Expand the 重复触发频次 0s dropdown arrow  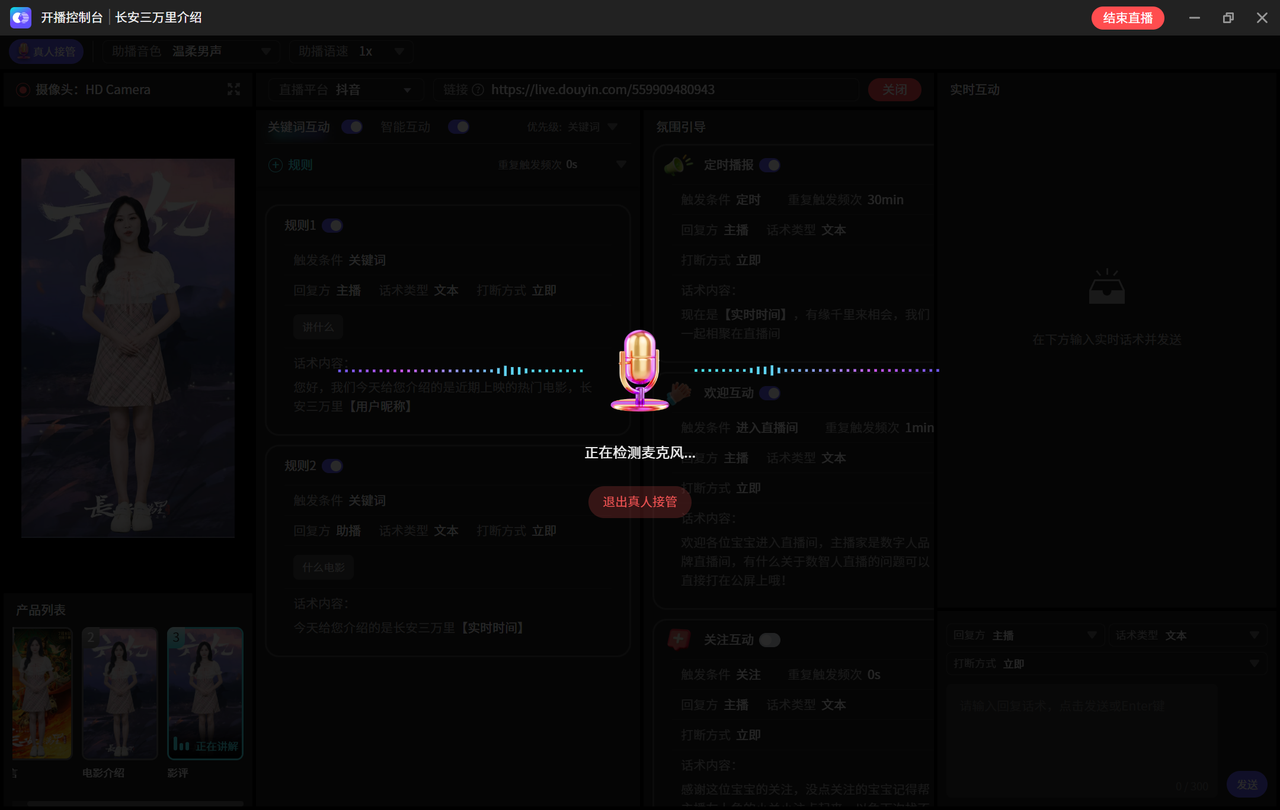pos(621,165)
